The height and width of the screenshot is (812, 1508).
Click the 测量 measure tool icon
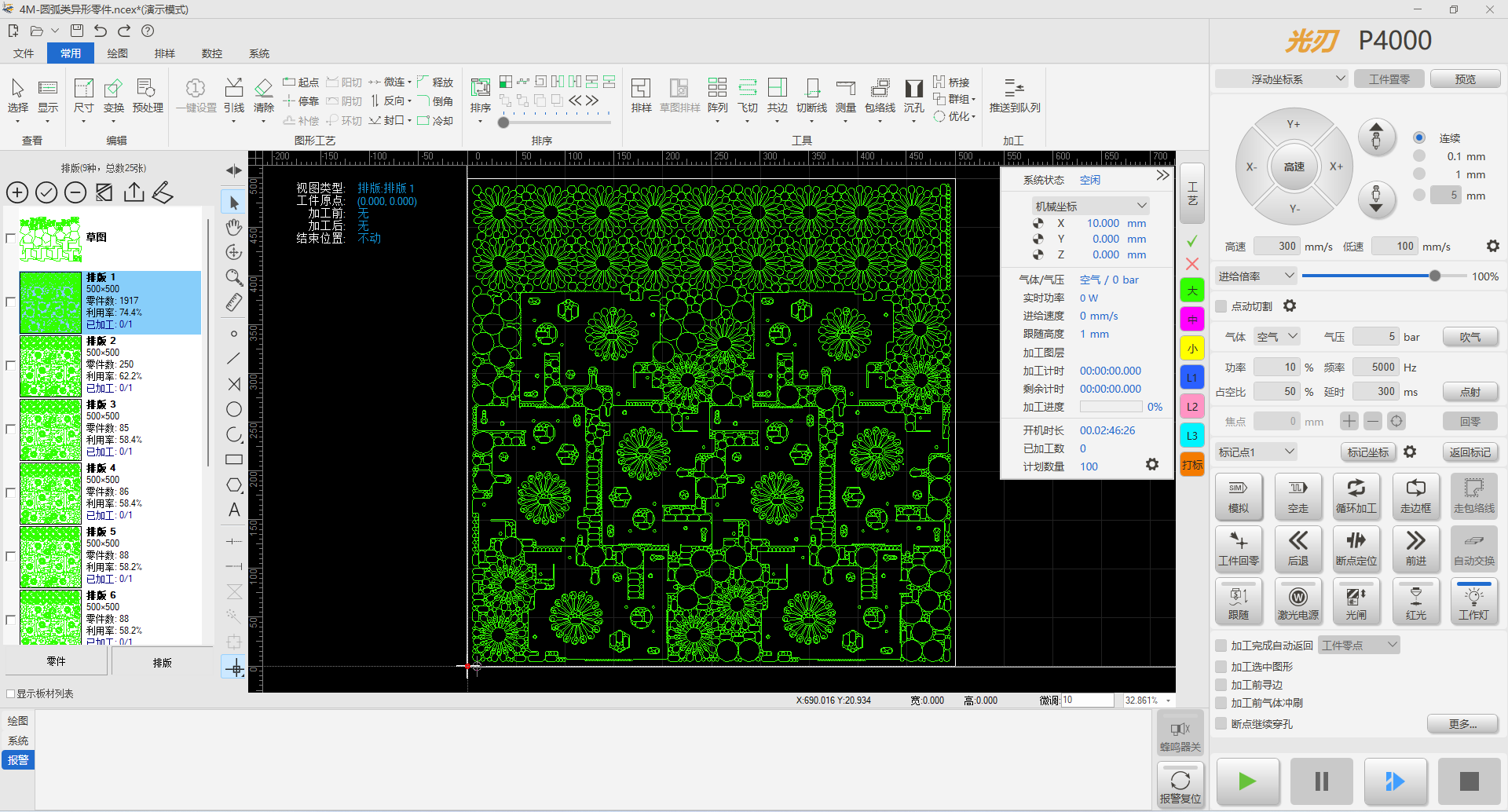[845, 96]
